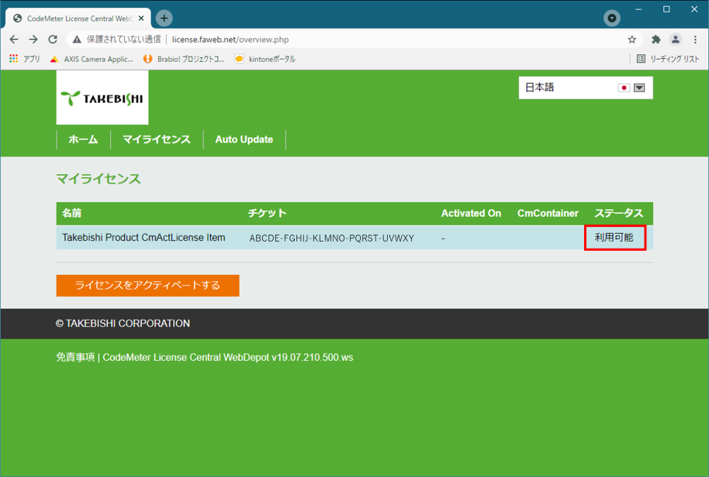
Task: Bookmark this page with the star icon
Action: 632,40
